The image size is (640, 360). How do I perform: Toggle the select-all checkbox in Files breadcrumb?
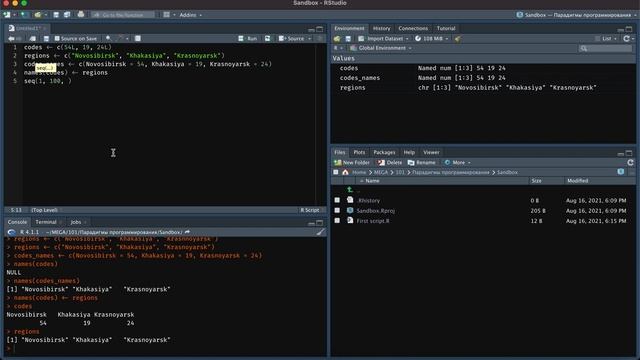(336, 172)
